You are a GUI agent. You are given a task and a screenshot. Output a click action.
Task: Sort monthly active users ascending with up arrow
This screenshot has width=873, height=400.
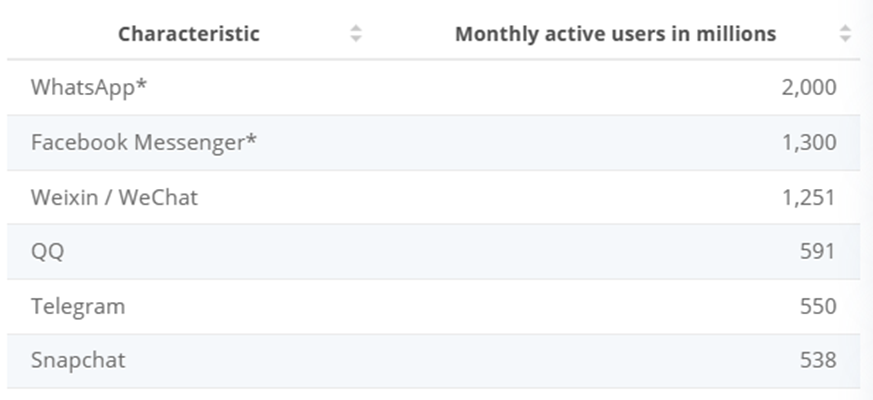pos(845,28)
